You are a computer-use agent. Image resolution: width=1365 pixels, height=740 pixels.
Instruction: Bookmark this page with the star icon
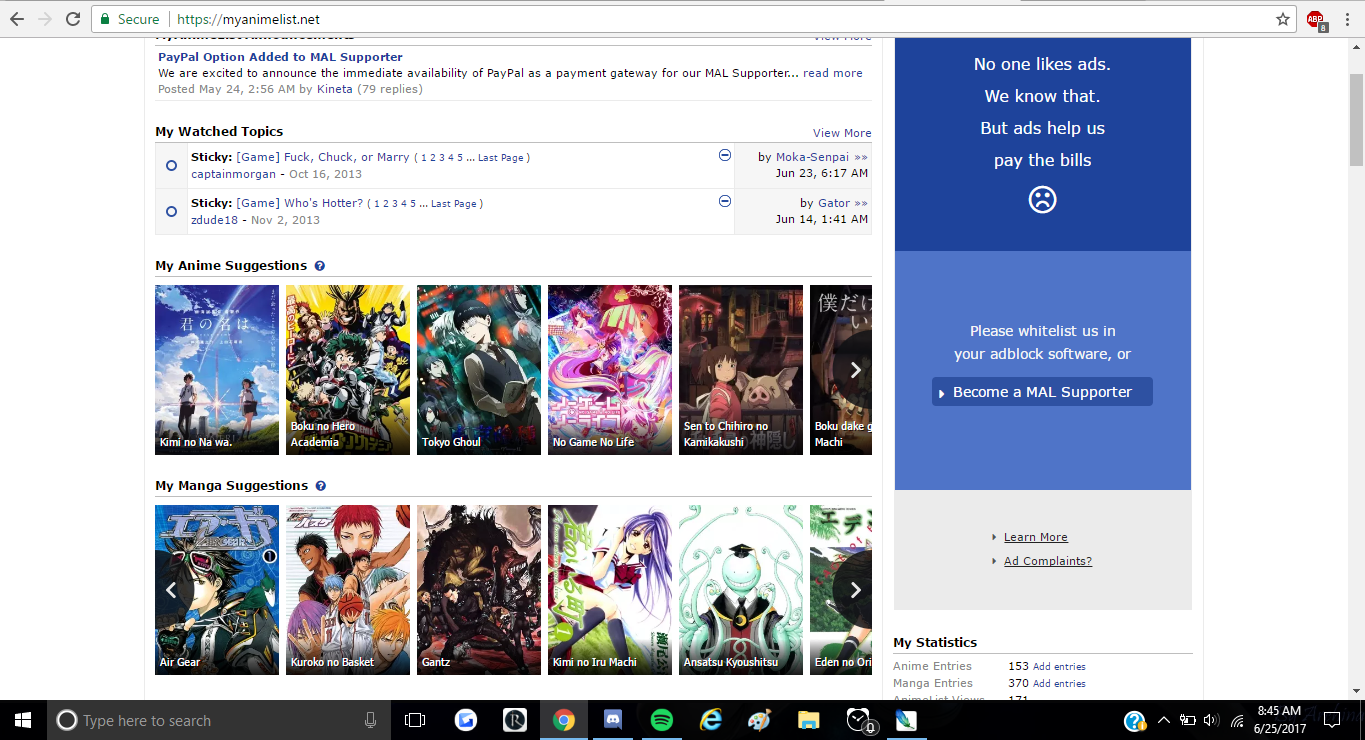tap(1283, 19)
